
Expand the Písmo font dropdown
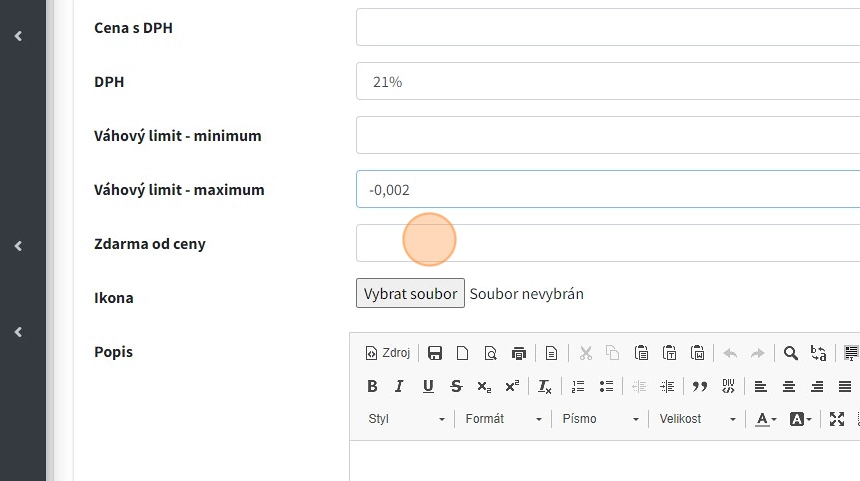pos(600,419)
